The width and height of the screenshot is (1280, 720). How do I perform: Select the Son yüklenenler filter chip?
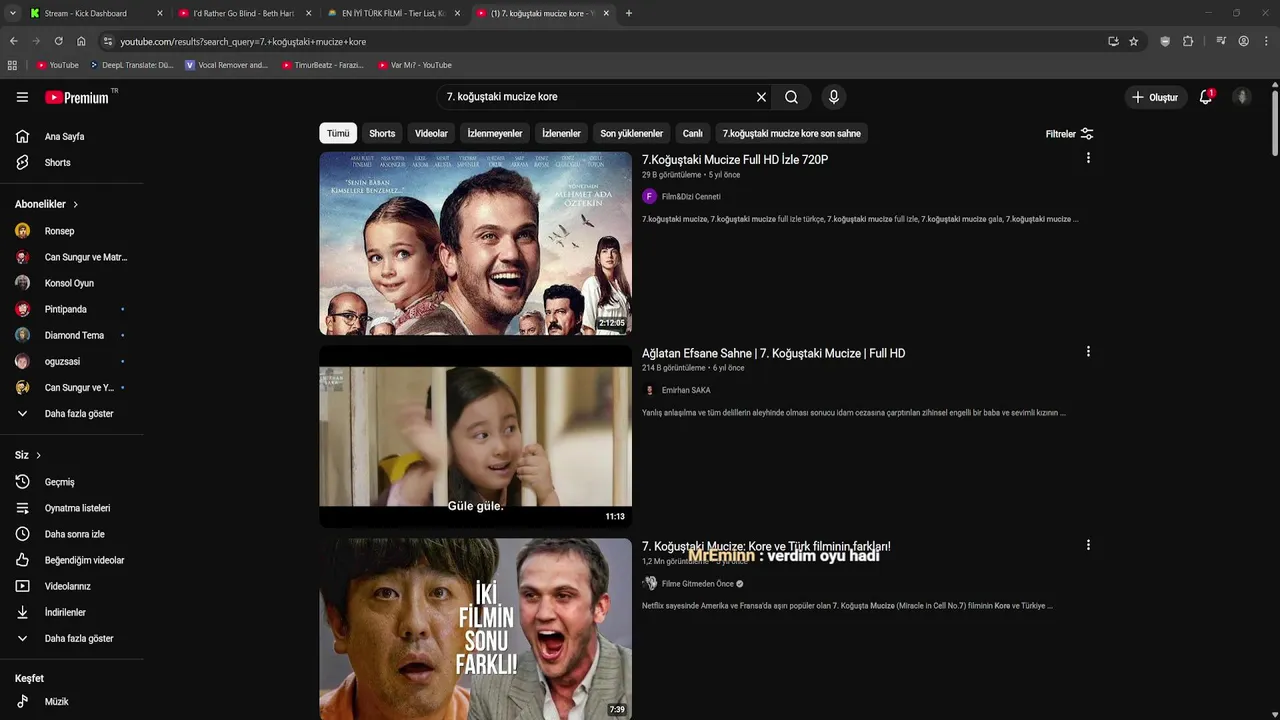[632, 133]
